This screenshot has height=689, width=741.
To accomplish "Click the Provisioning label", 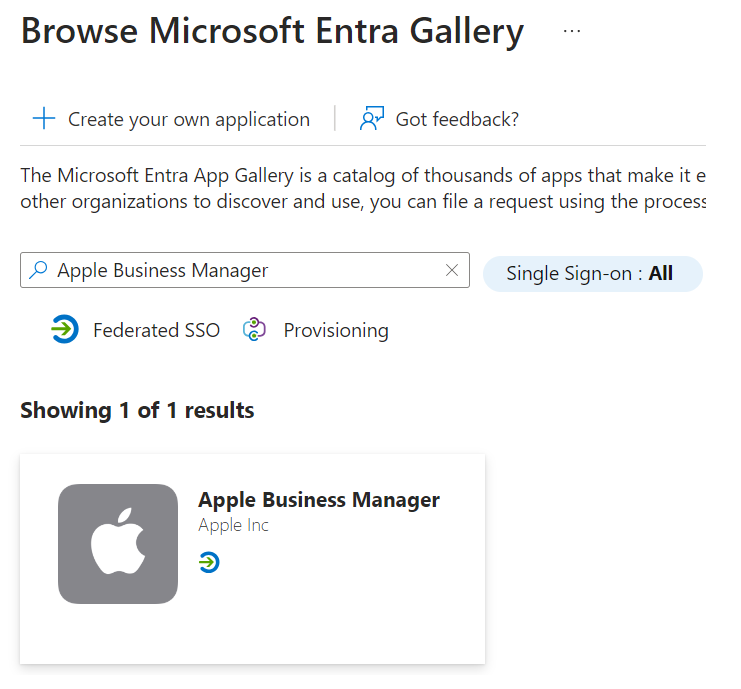I will pyautogui.click(x=336, y=330).
